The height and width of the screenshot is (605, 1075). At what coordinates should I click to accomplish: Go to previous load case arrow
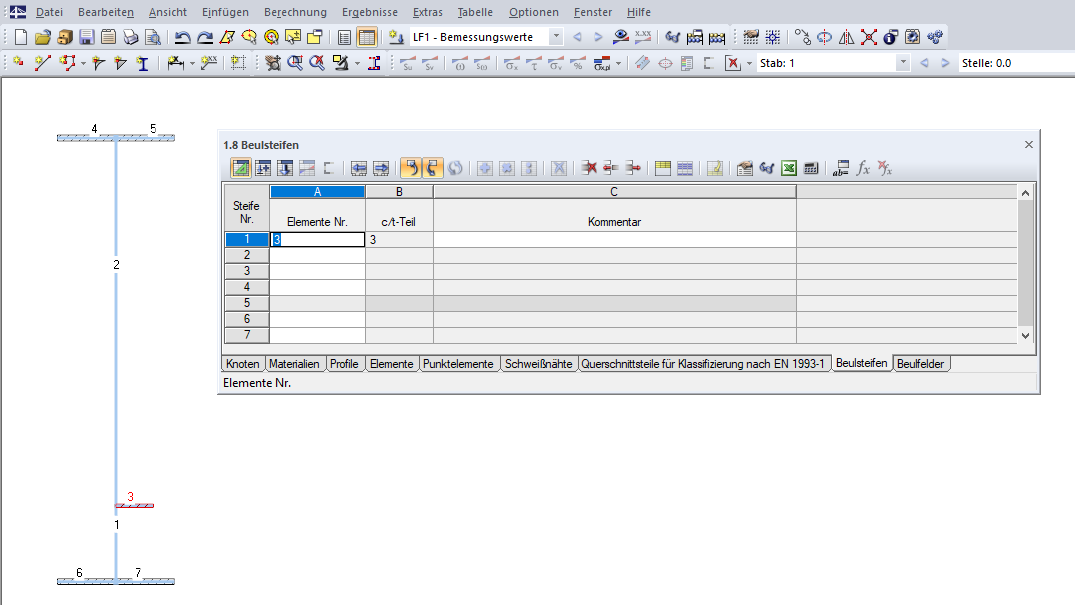pyautogui.click(x=577, y=37)
